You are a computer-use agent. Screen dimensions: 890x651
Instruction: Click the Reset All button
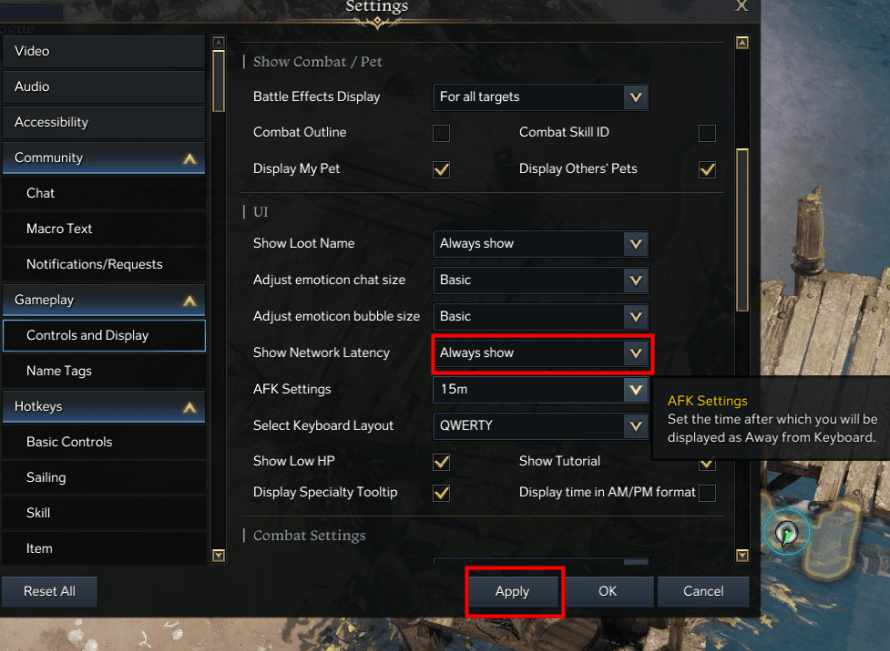[50, 591]
